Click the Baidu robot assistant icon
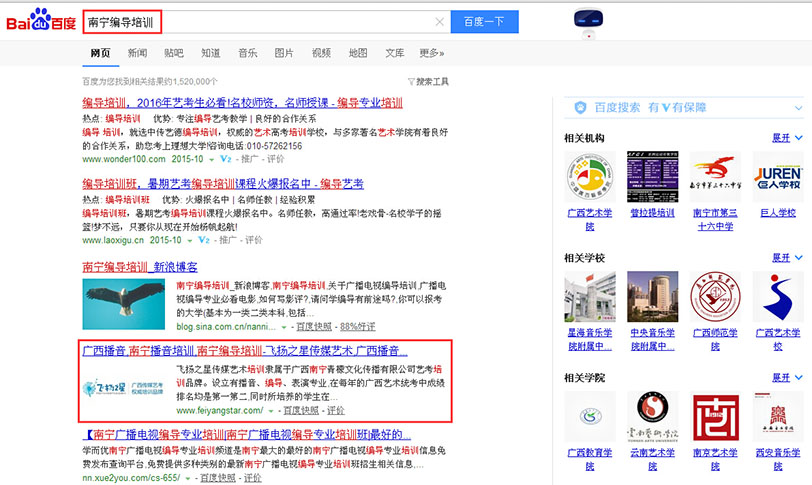The height and width of the screenshot is (485, 812). (588, 23)
